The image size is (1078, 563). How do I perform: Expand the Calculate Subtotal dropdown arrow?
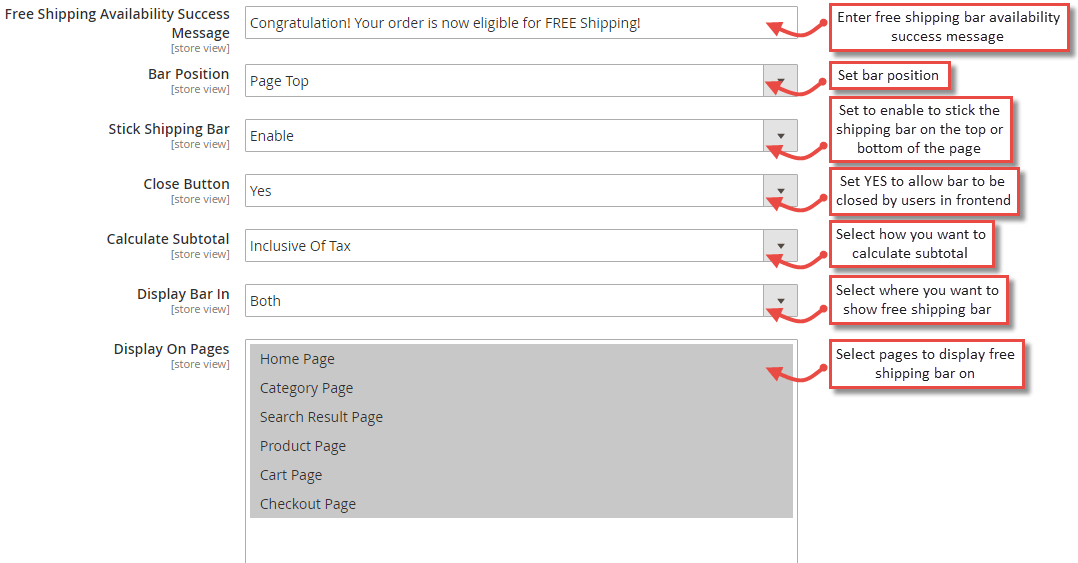pyautogui.click(x=780, y=246)
